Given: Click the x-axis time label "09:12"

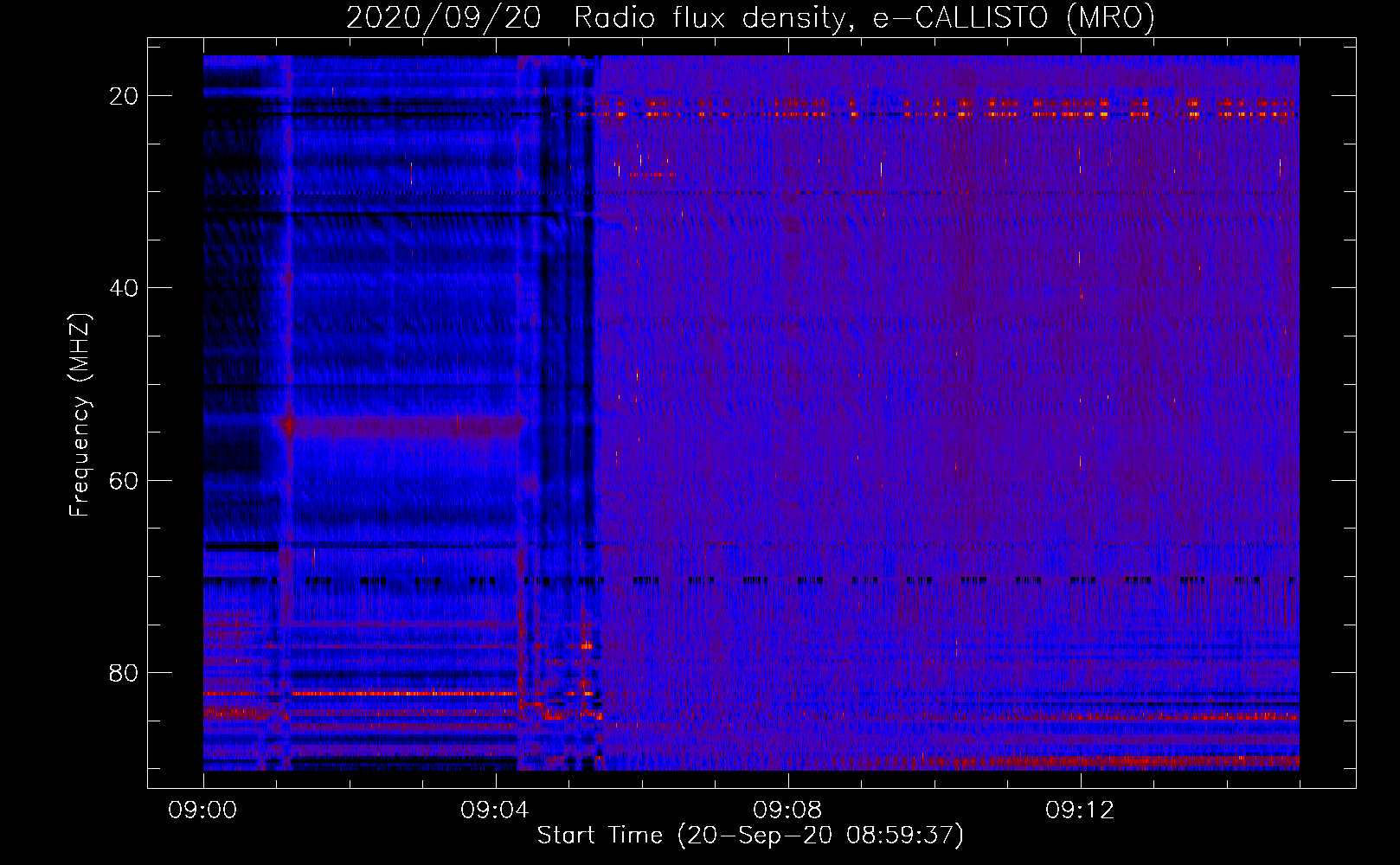Looking at the screenshot, I should [x=1081, y=811].
